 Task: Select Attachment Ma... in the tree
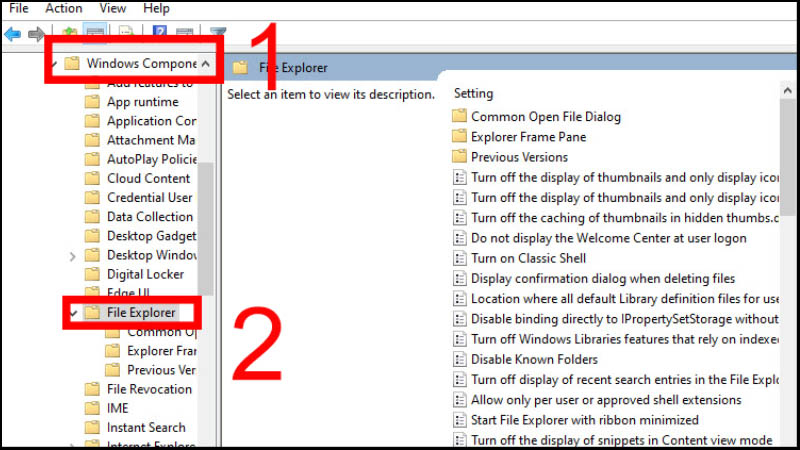coord(151,140)
